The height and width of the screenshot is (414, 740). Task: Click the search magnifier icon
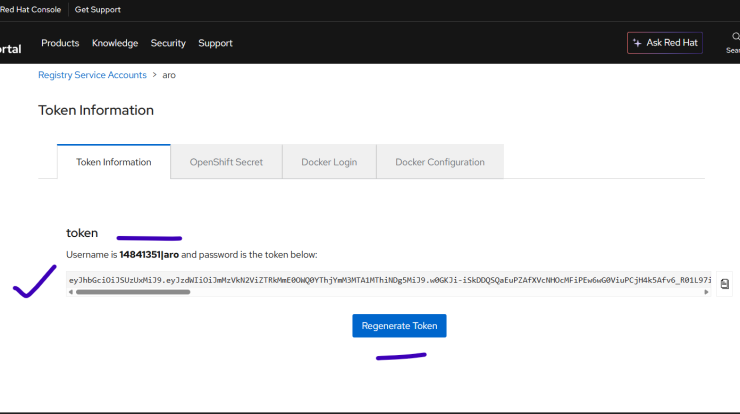(x=735, y=37)
